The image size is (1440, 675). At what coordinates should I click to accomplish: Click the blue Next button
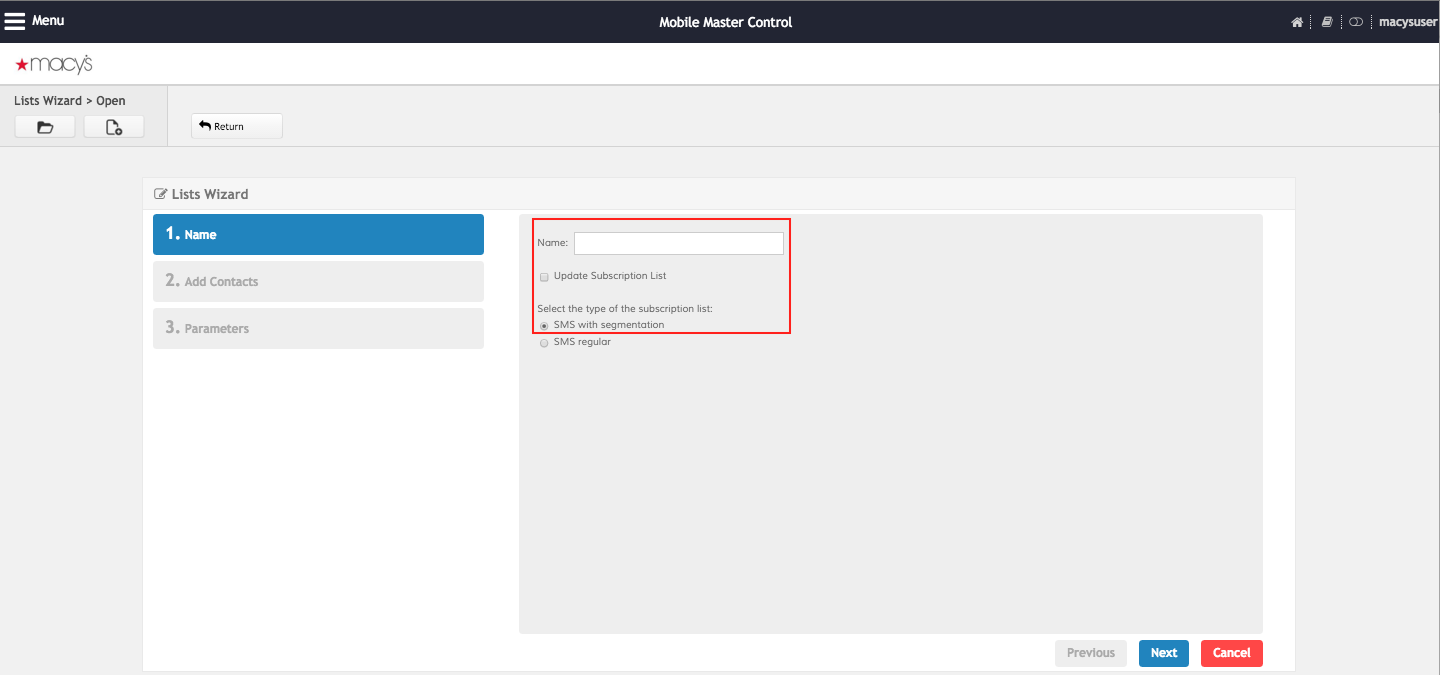[1163, 653]
